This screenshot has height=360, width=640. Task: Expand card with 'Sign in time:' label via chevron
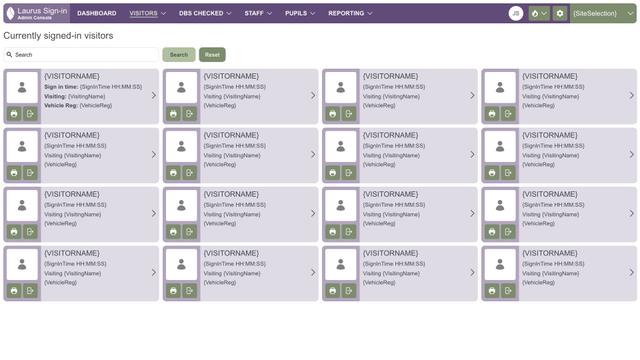pos(154,96)
